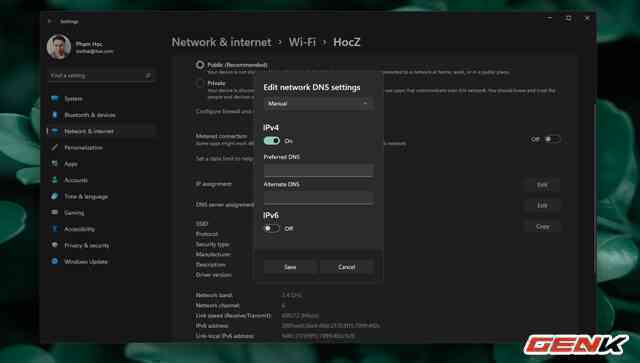Open Privacy & security shield icon
This screenshot has width=640, height=363.
tap(55, 245)
